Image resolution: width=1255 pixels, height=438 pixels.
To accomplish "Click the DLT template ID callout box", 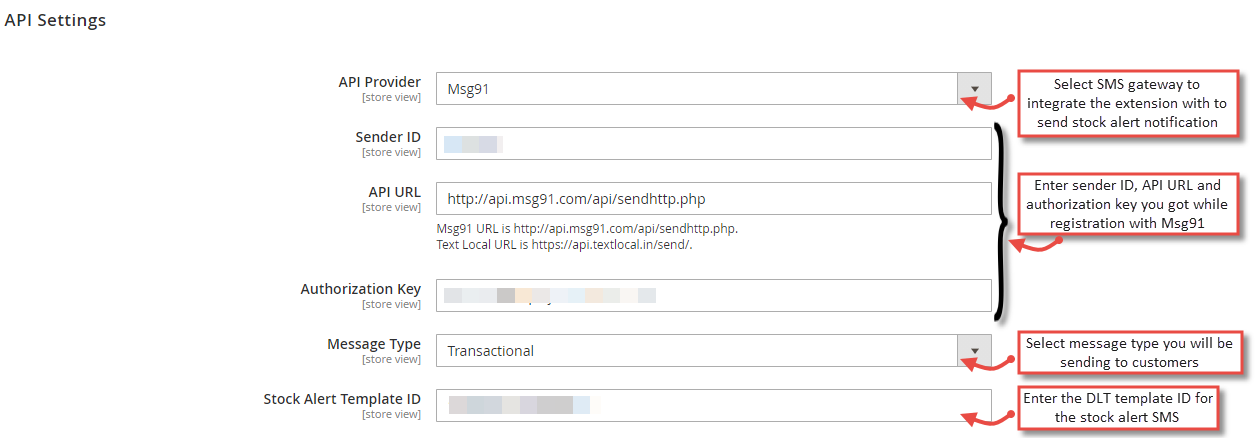I will pos(1118,408).
